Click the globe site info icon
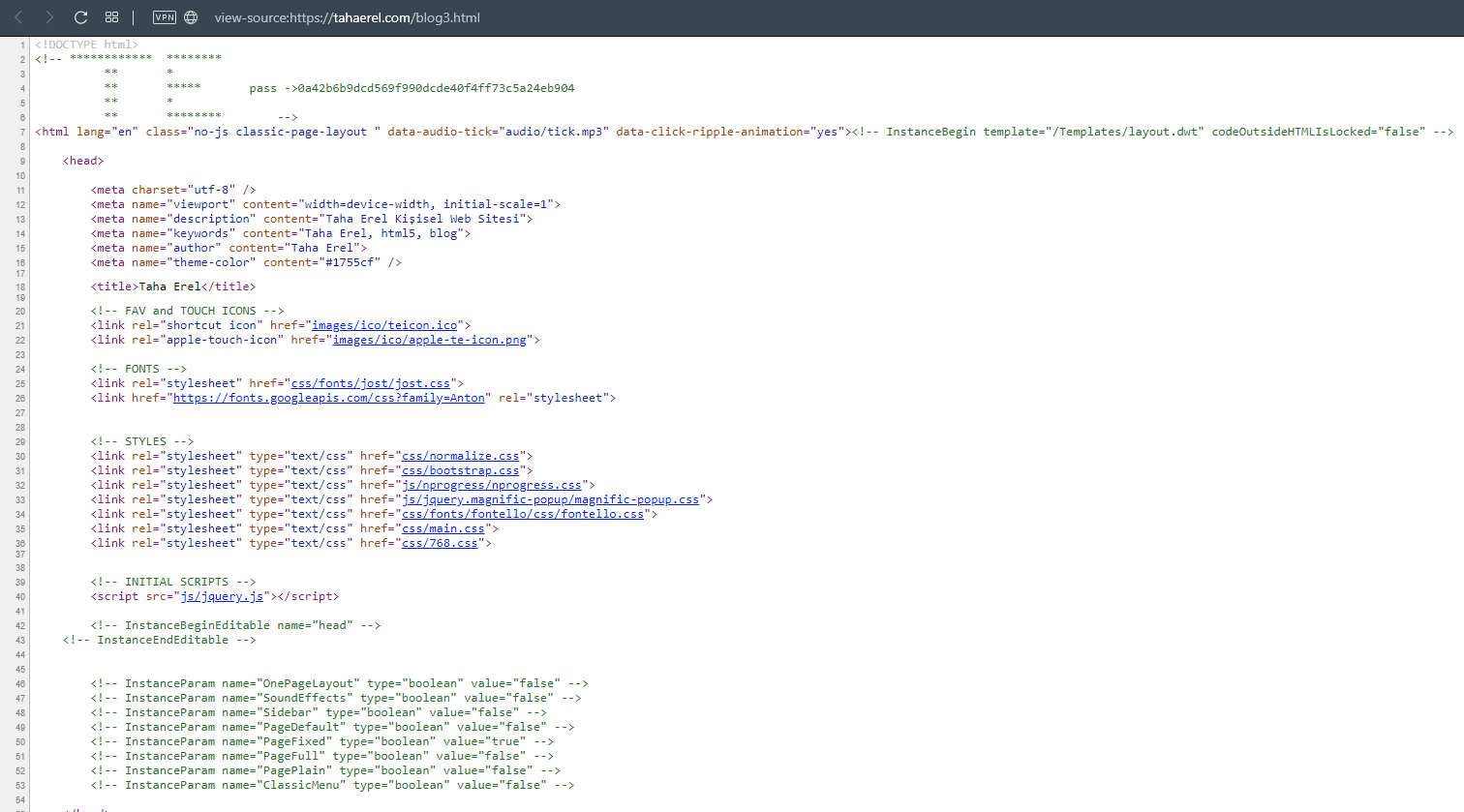The height and width of the screenshot is (812, 1464). pos(191,17)
